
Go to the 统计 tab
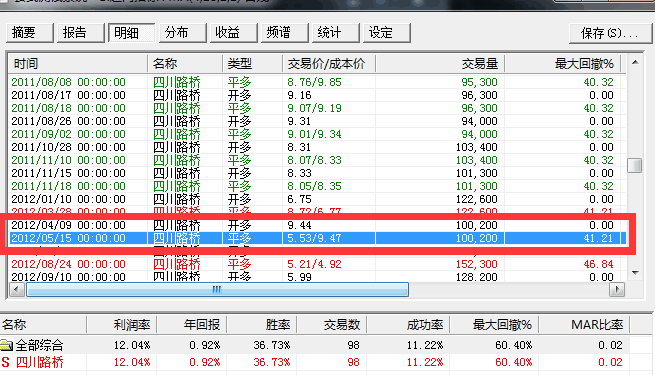click(x=335, y=33)
